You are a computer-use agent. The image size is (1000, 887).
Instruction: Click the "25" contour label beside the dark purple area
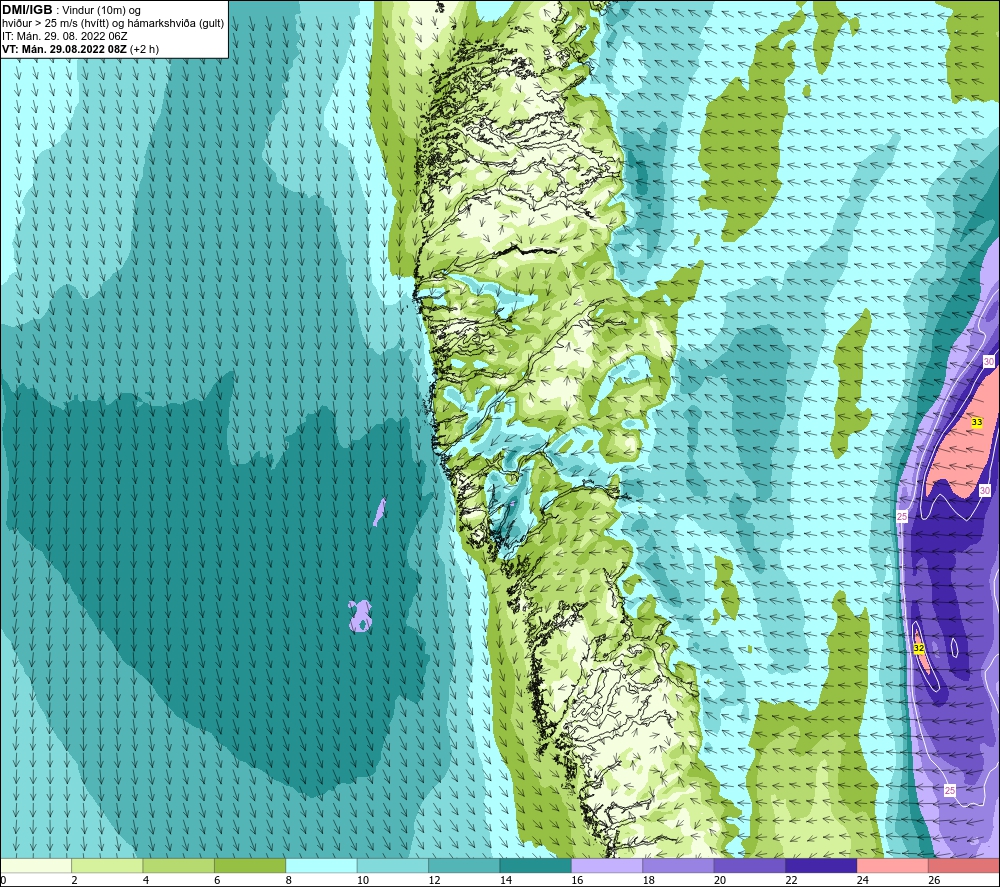[902, 517]
